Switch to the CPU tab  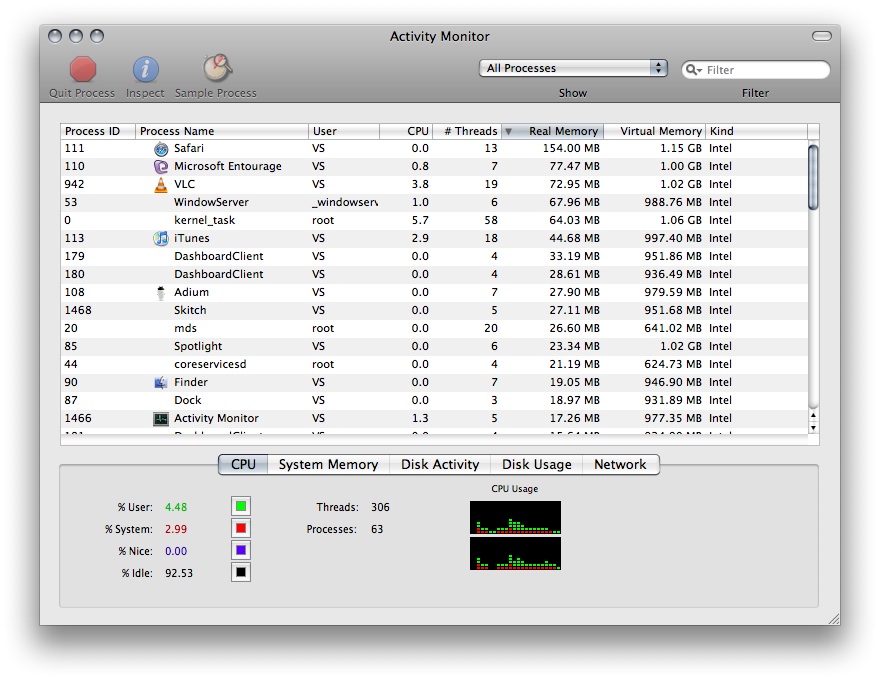tap(243, 465)
